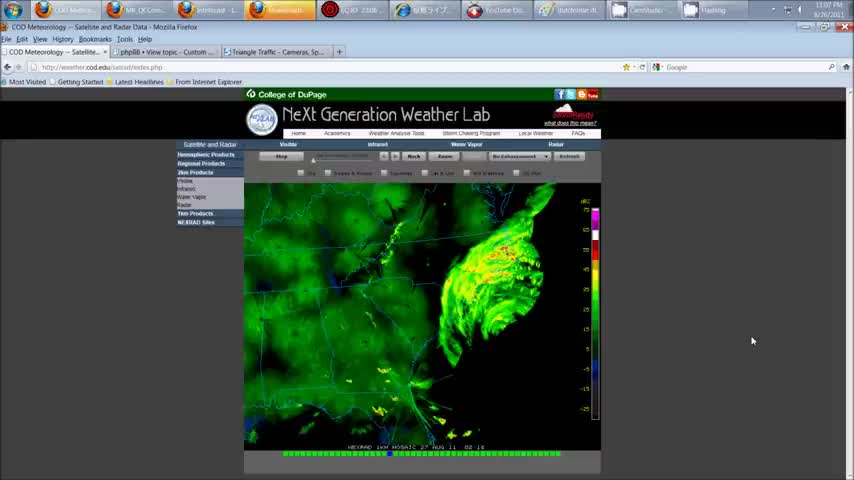Open a new tab with plus button
This screenshot has height=480, width=854.
click(x=339, y=52)
